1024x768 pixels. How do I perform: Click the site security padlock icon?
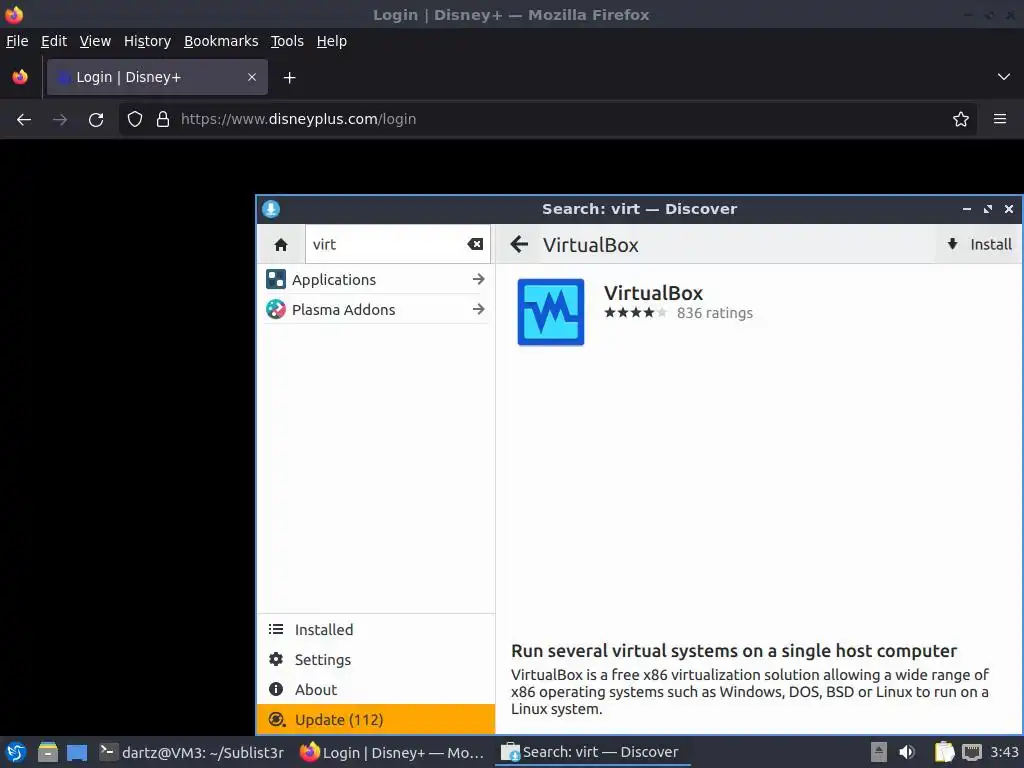[163, 119]
